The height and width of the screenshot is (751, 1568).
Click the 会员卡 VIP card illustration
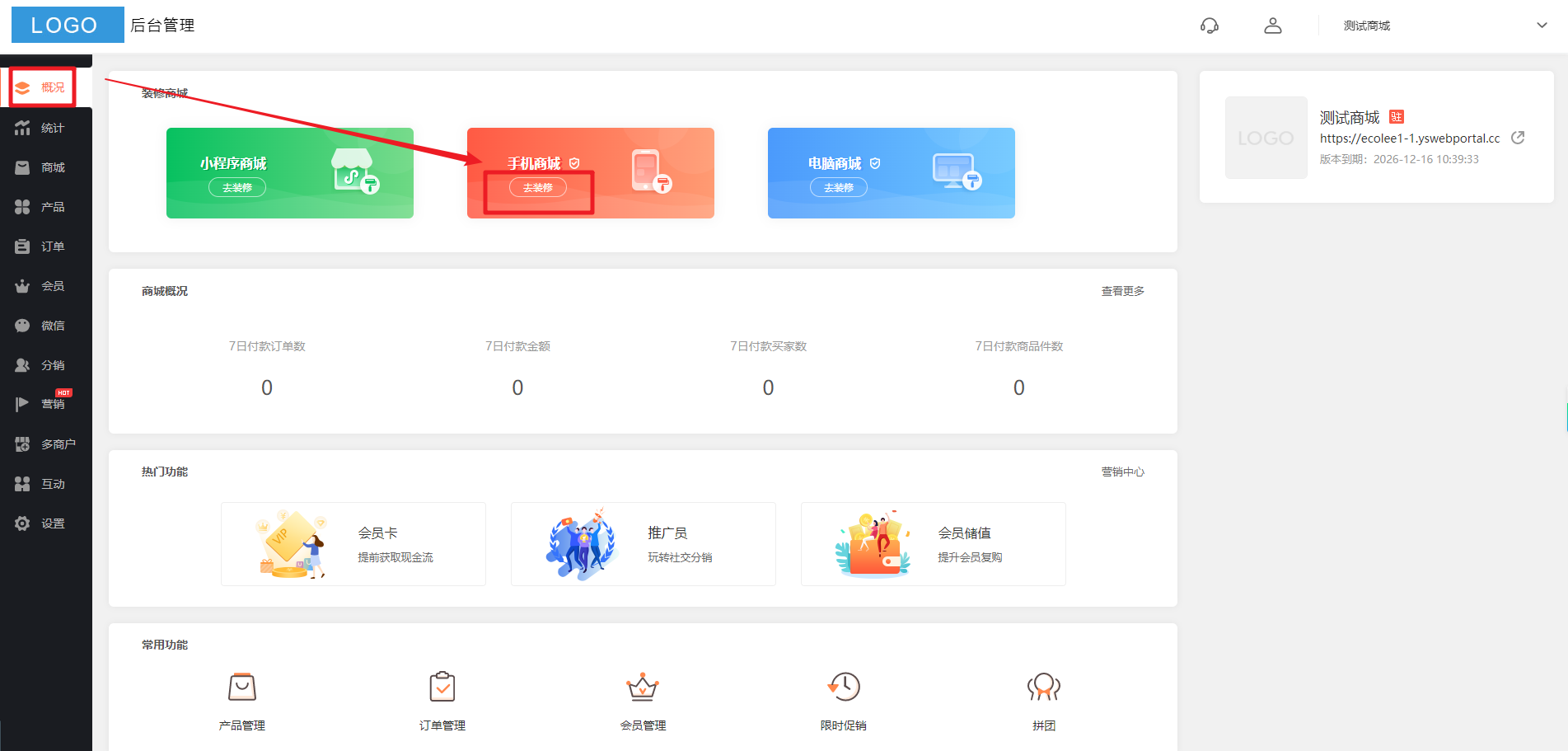click(x=293, y=544)
